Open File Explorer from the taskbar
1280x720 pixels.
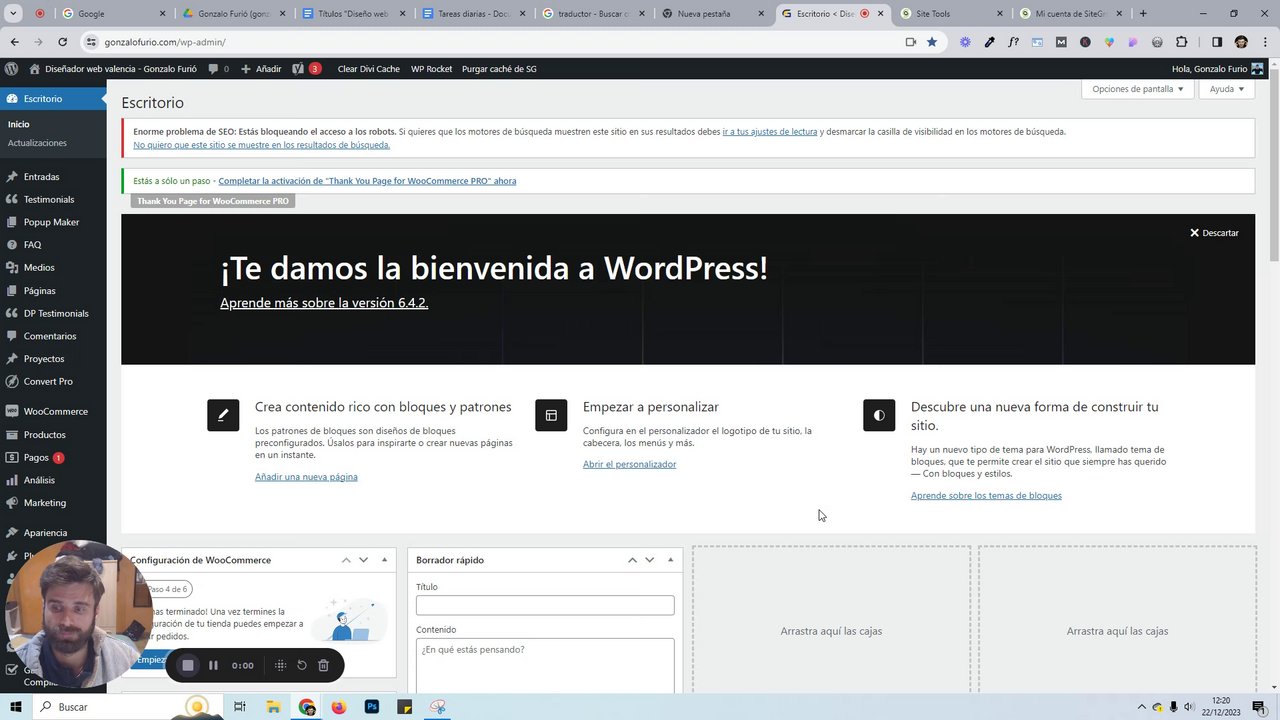coord(273,707)
